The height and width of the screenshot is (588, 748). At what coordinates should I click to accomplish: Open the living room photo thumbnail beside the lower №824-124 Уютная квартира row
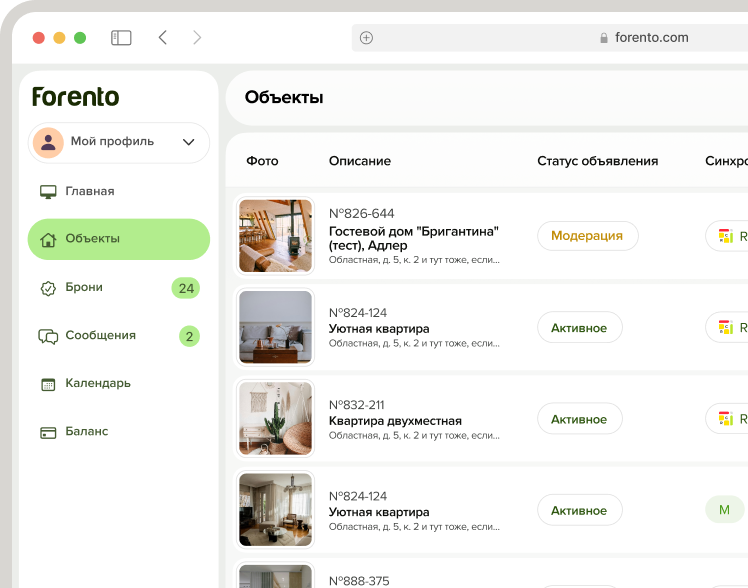click(x=275, y=510)
